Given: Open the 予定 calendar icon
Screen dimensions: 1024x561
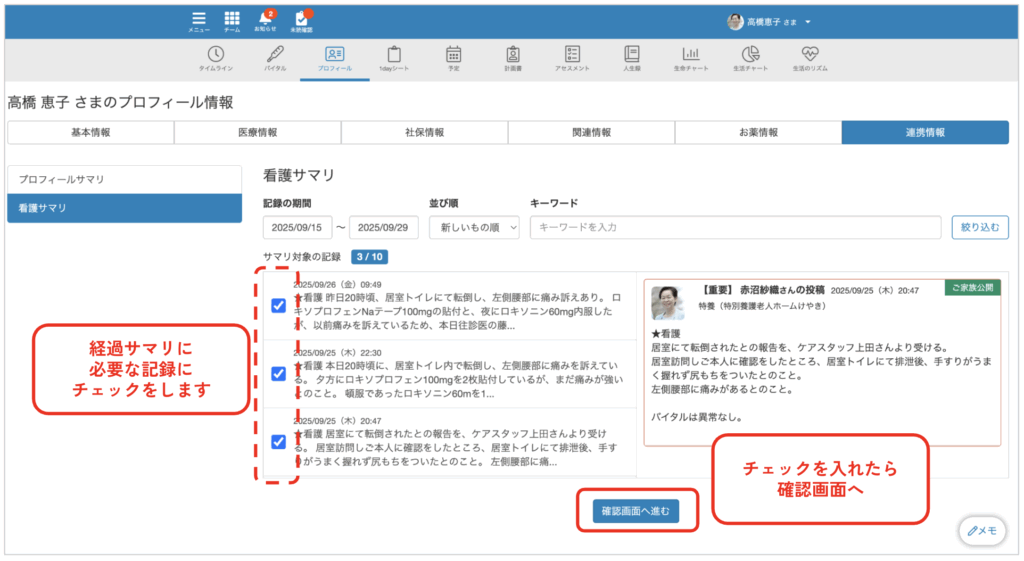Looking at the screenshot, I should (x=453, y=57).
